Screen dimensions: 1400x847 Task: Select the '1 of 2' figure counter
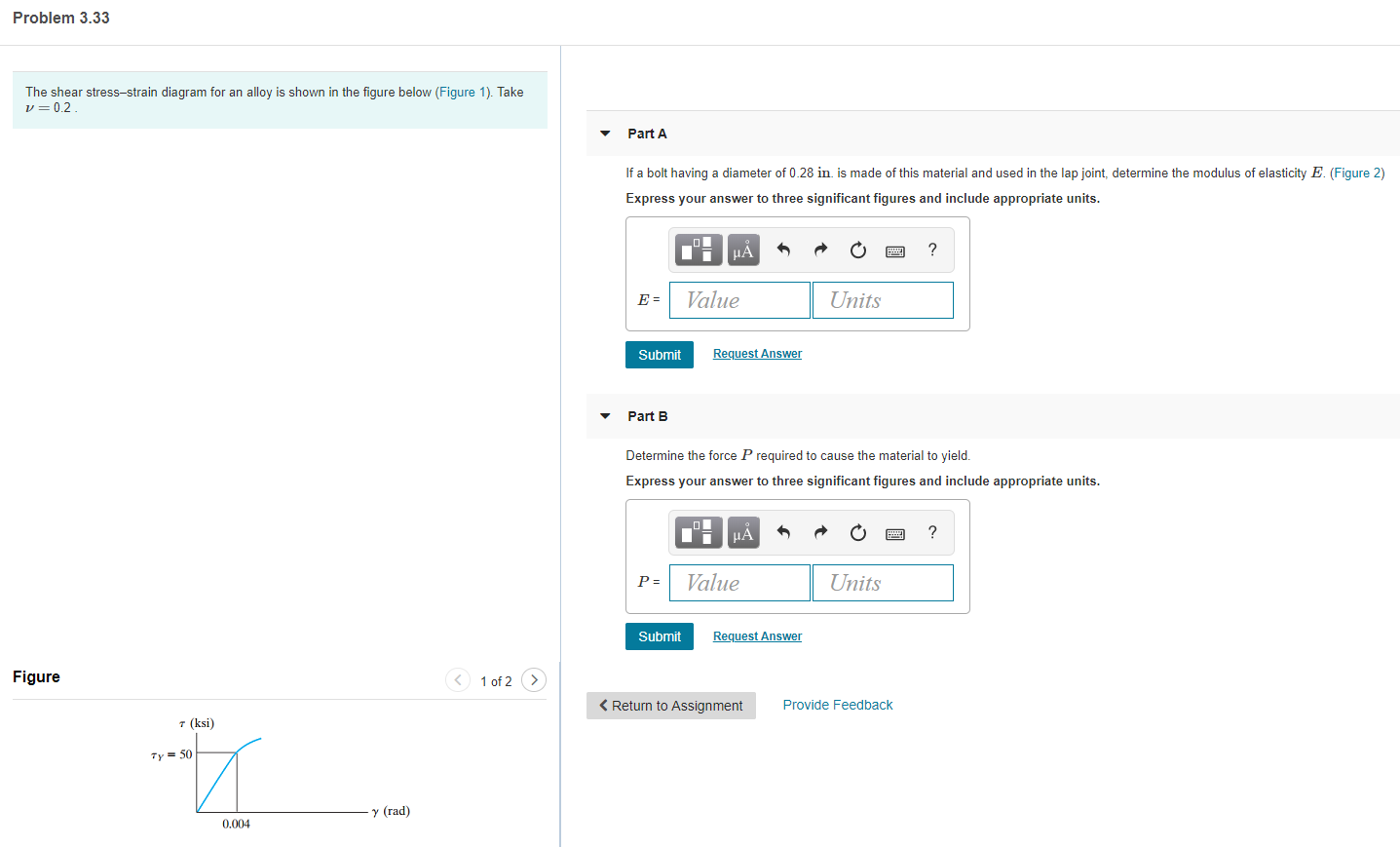coord(496,681)
